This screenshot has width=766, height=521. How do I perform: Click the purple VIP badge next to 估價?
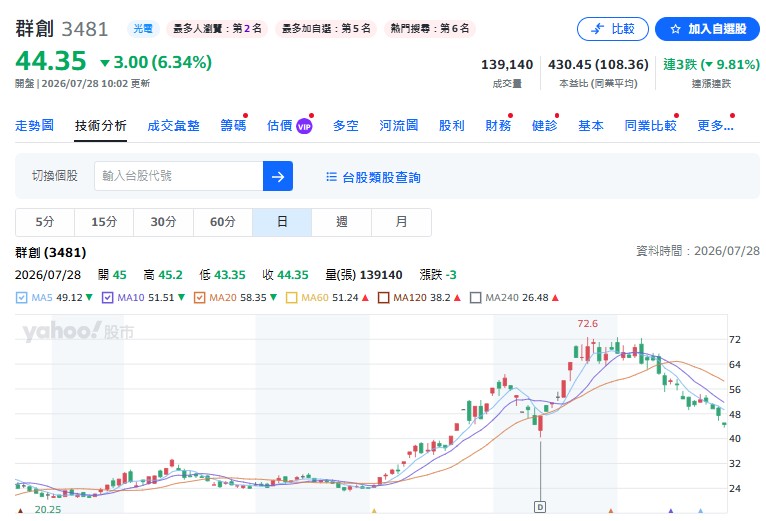(x=304, y=127)
